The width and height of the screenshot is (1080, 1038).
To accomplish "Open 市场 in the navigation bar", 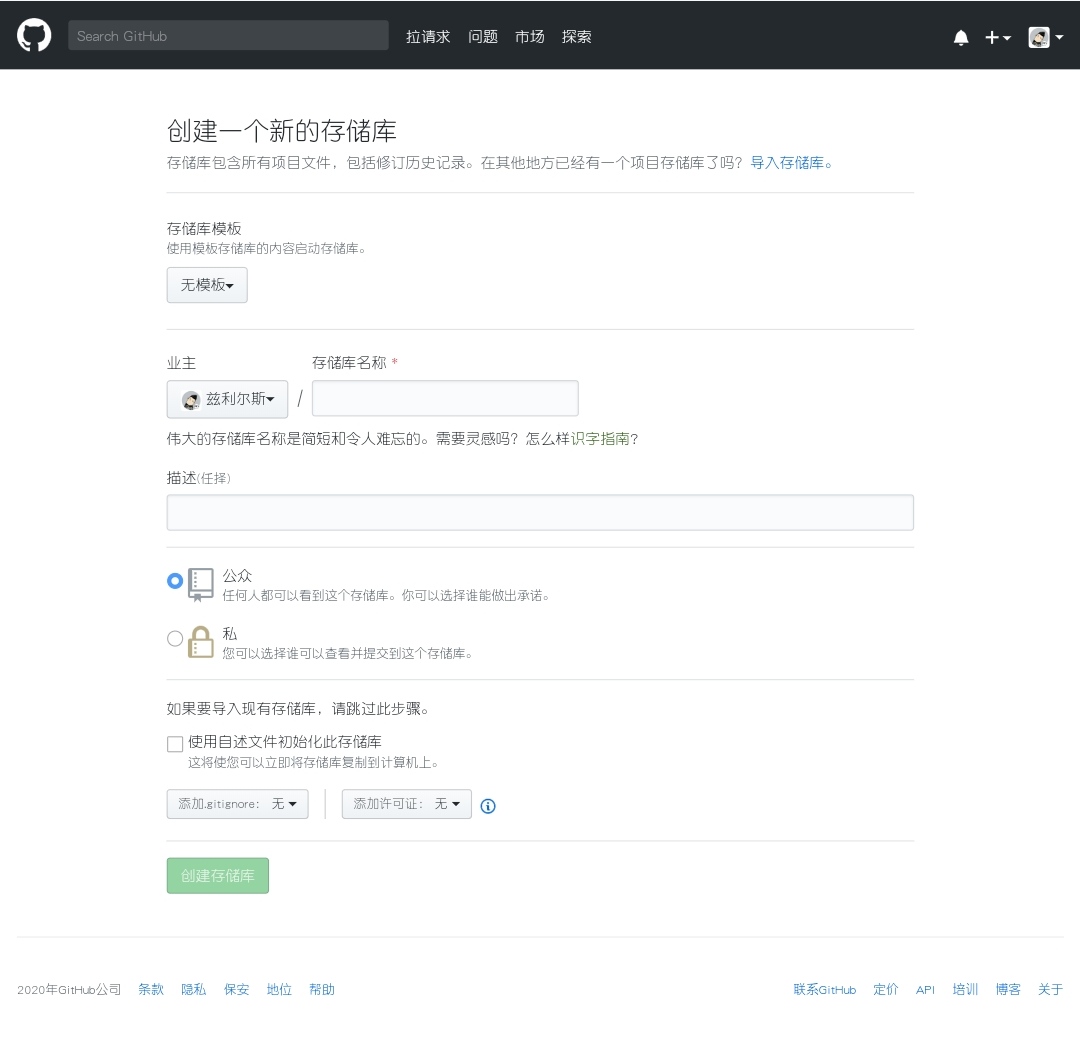I will click(x=530, y=37).
